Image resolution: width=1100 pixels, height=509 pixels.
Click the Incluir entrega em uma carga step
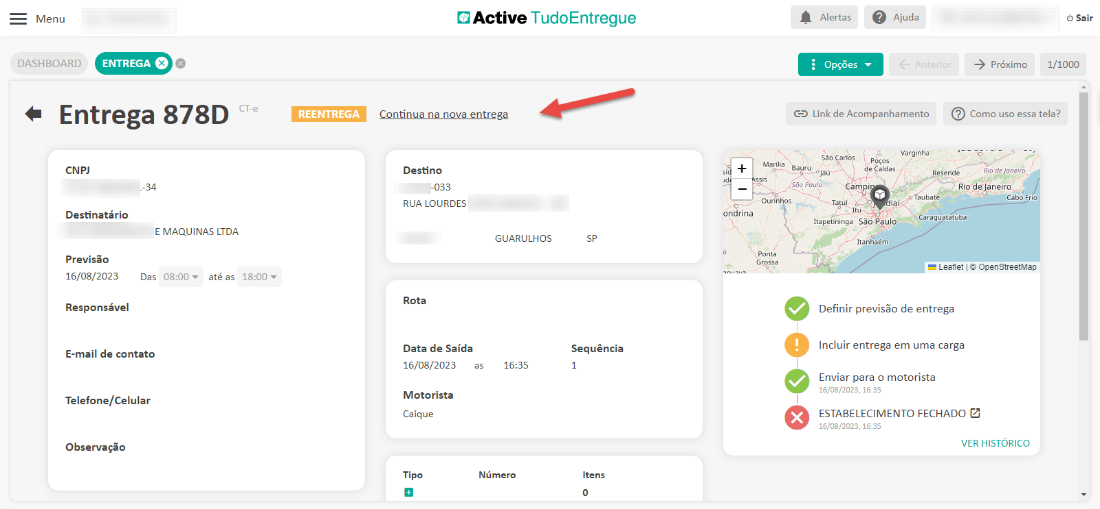(x=892, y=345)
